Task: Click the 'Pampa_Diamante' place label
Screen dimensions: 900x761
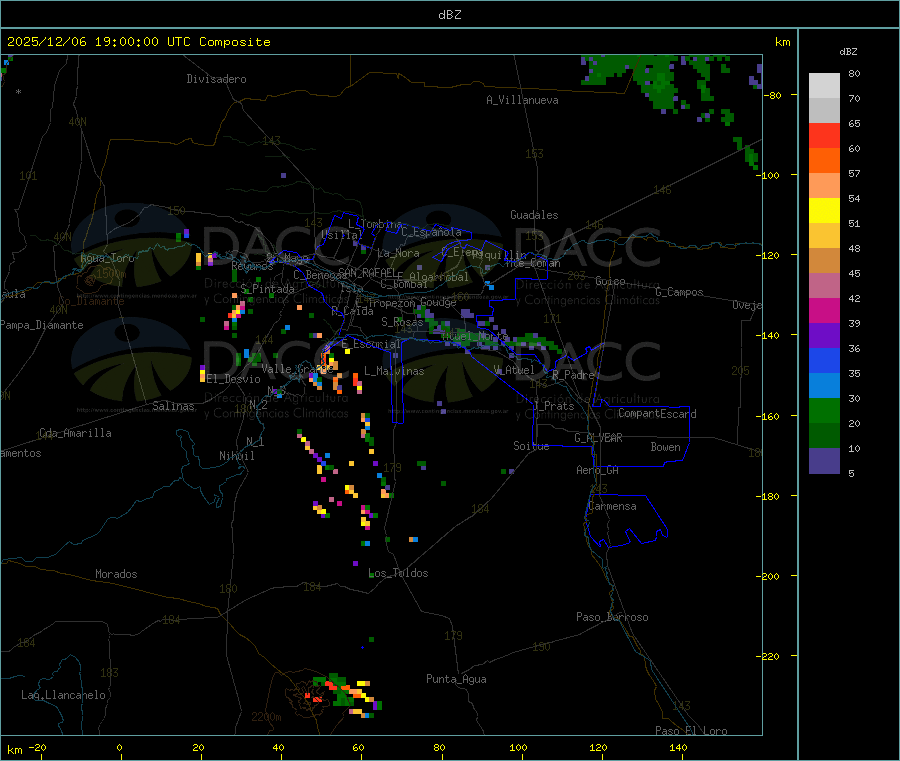Action: click(x=41, y=325)
